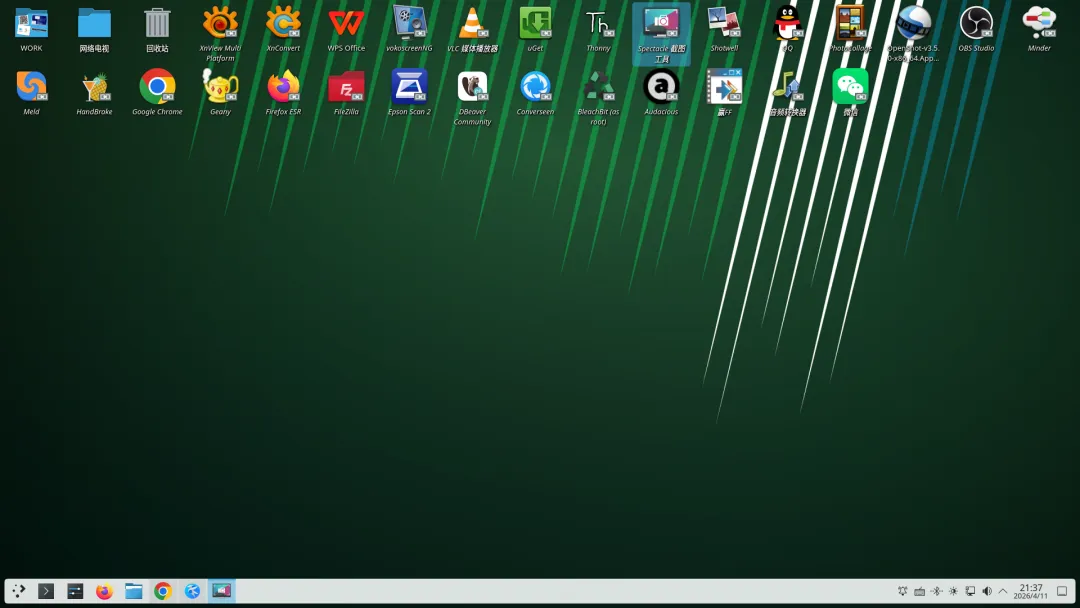The width and height of the screenshot is (1080, 608).
Task: Open the screen brightness tray icon
Action: pyautogui.click(x=953, y=591)
